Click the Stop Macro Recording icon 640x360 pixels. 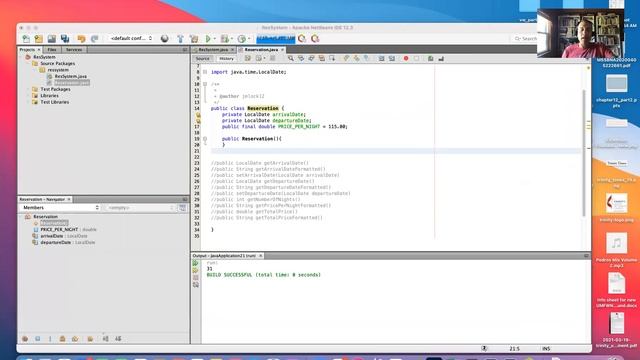(x=416, y=59)
